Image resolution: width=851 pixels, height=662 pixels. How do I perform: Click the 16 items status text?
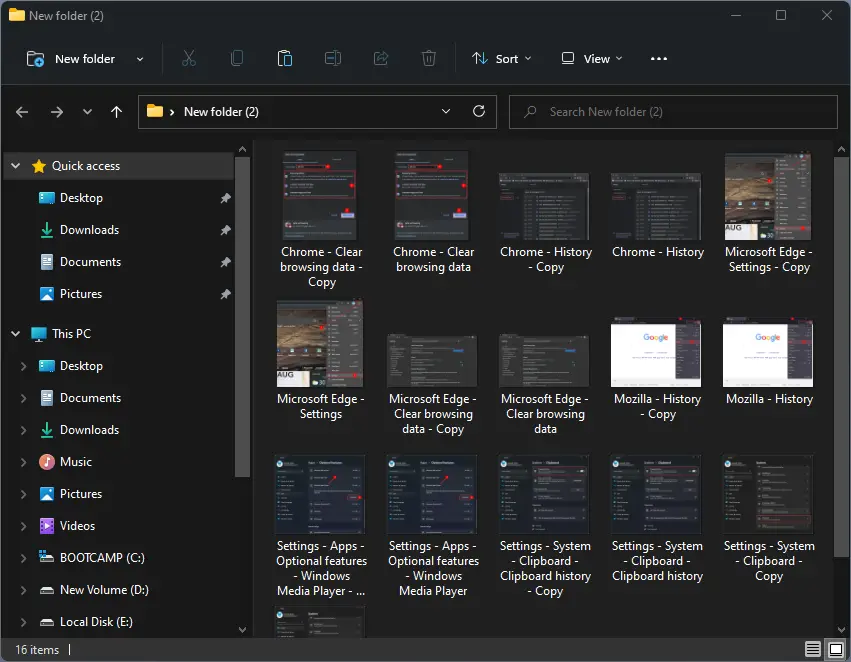click(37, 650)
